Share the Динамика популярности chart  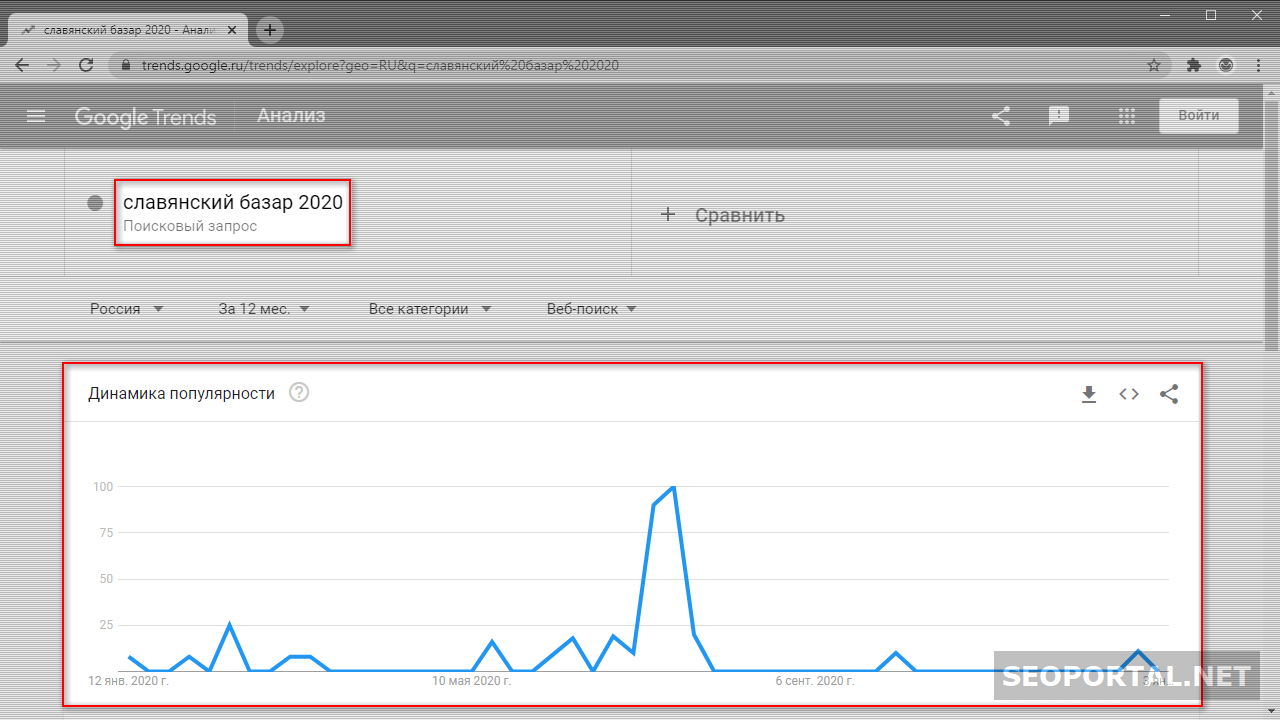pyautogui.click(x=1169, y=394)
